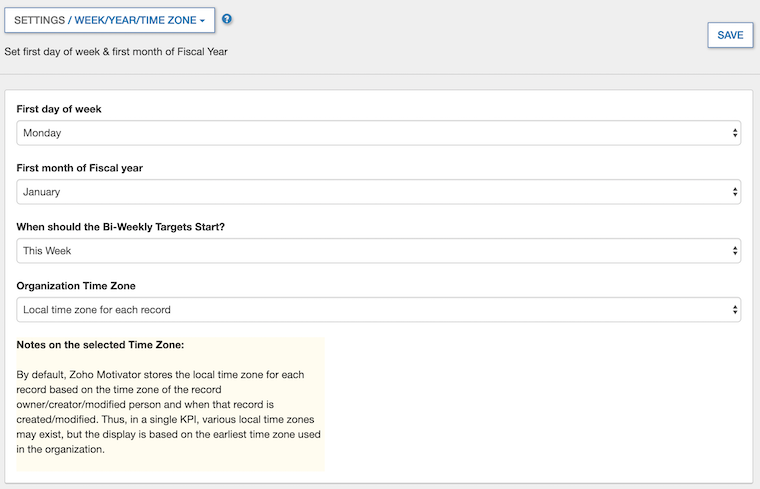
Task: Click the 'First day of week' label
Action: tap(59, 109)
